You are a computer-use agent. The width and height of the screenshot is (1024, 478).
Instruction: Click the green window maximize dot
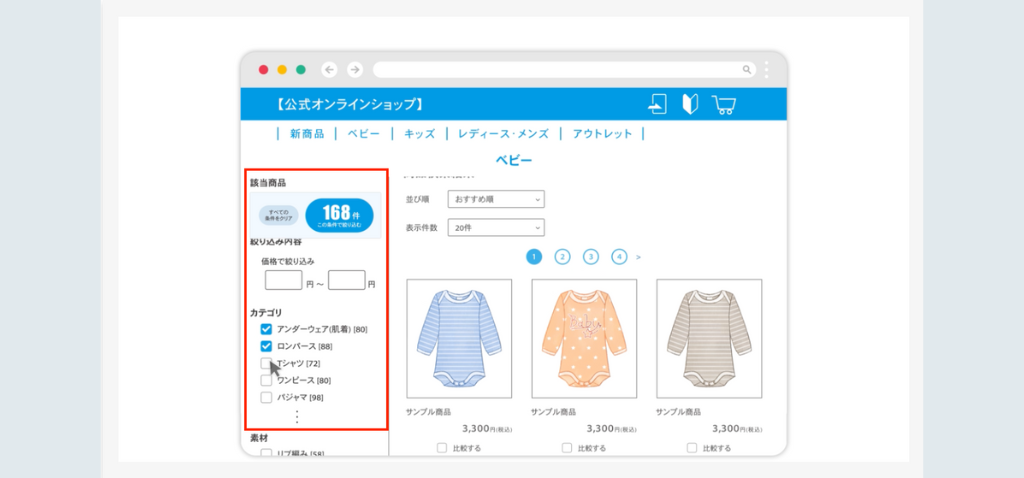(x=301, y=70)
